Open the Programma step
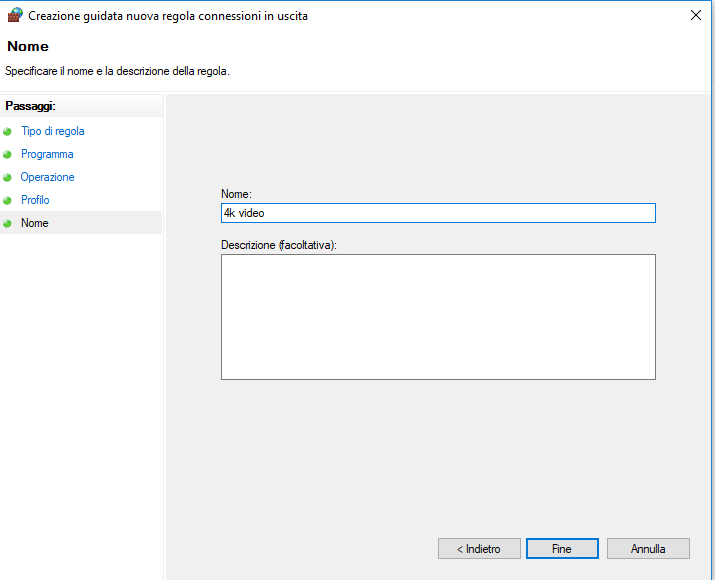This screenshot has width=715, height=580. (47, 154)
